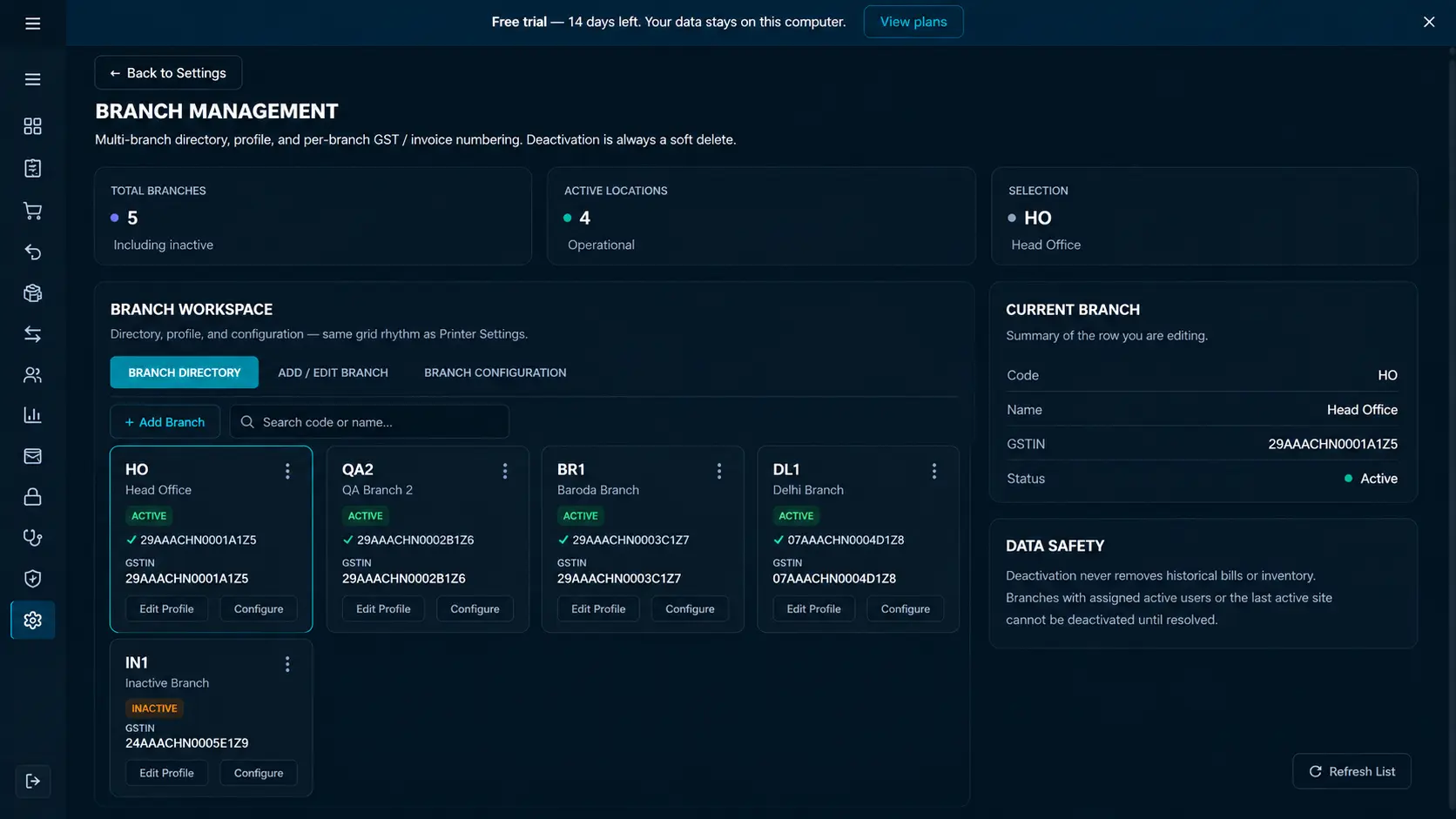The height and width of the screenshot is (819, 1456).
Task: Select the DL1 Delhi Branch card title
Action: tap(786, 469)
